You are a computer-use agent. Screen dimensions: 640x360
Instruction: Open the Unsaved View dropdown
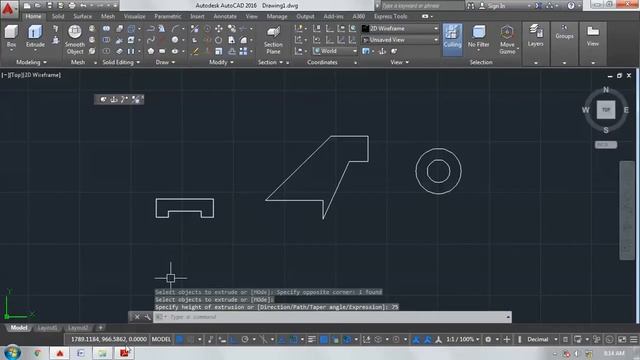pyautogui.click(x=400, y=40)
